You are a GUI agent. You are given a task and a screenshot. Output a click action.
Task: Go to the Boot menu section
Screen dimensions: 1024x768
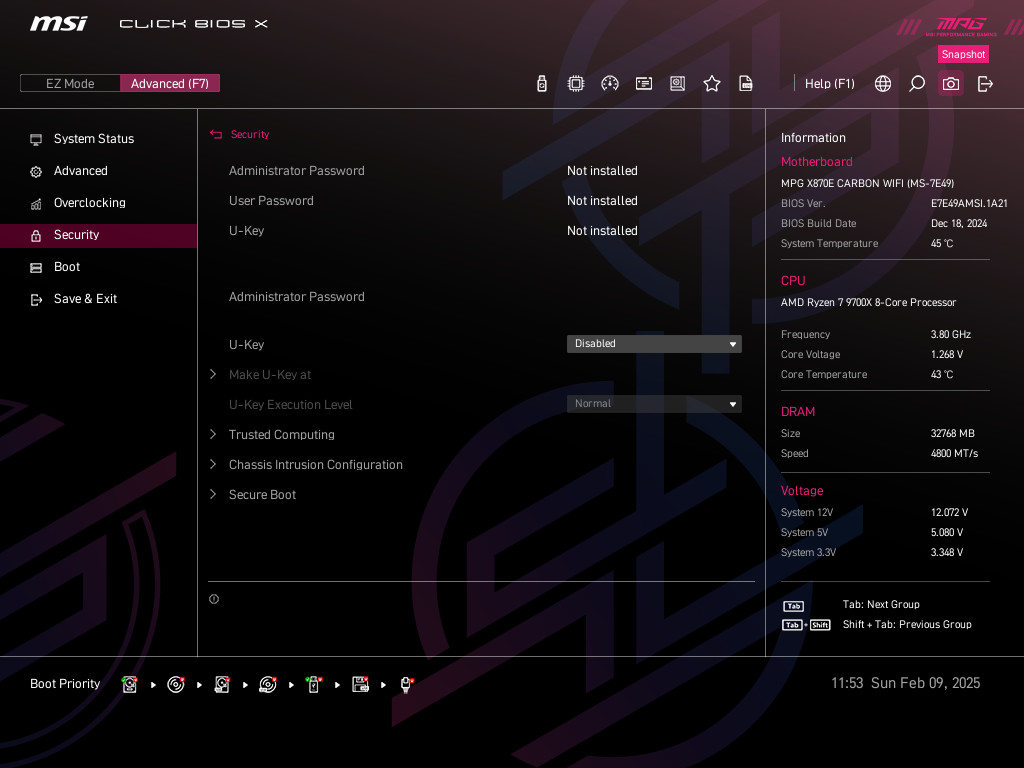click(x=67, y=267)
